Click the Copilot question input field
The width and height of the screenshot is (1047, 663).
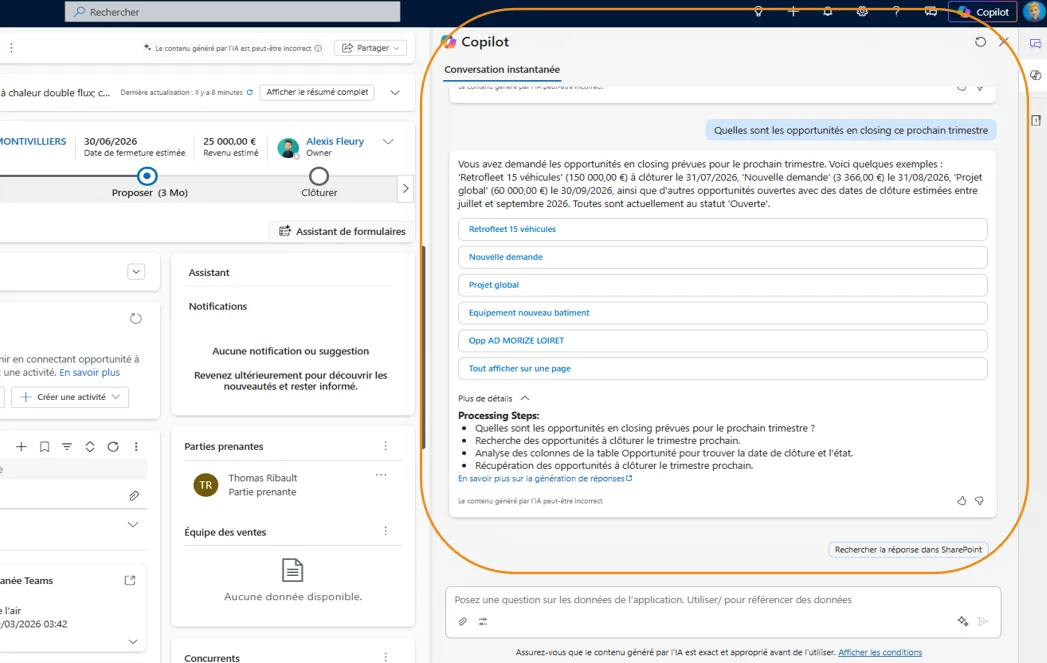[722, 600]
